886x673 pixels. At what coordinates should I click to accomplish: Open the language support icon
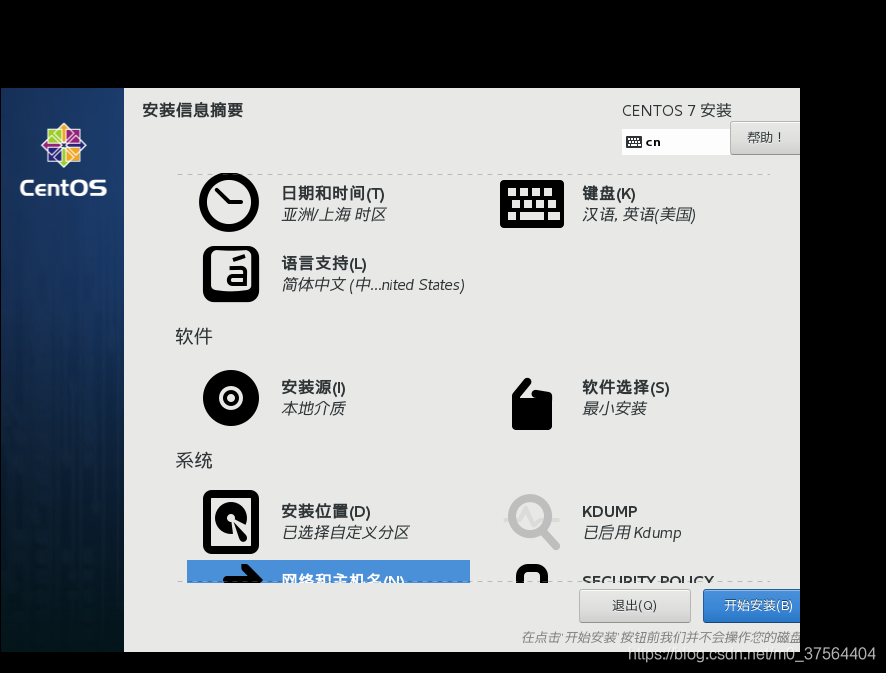(x=231, y=274)
